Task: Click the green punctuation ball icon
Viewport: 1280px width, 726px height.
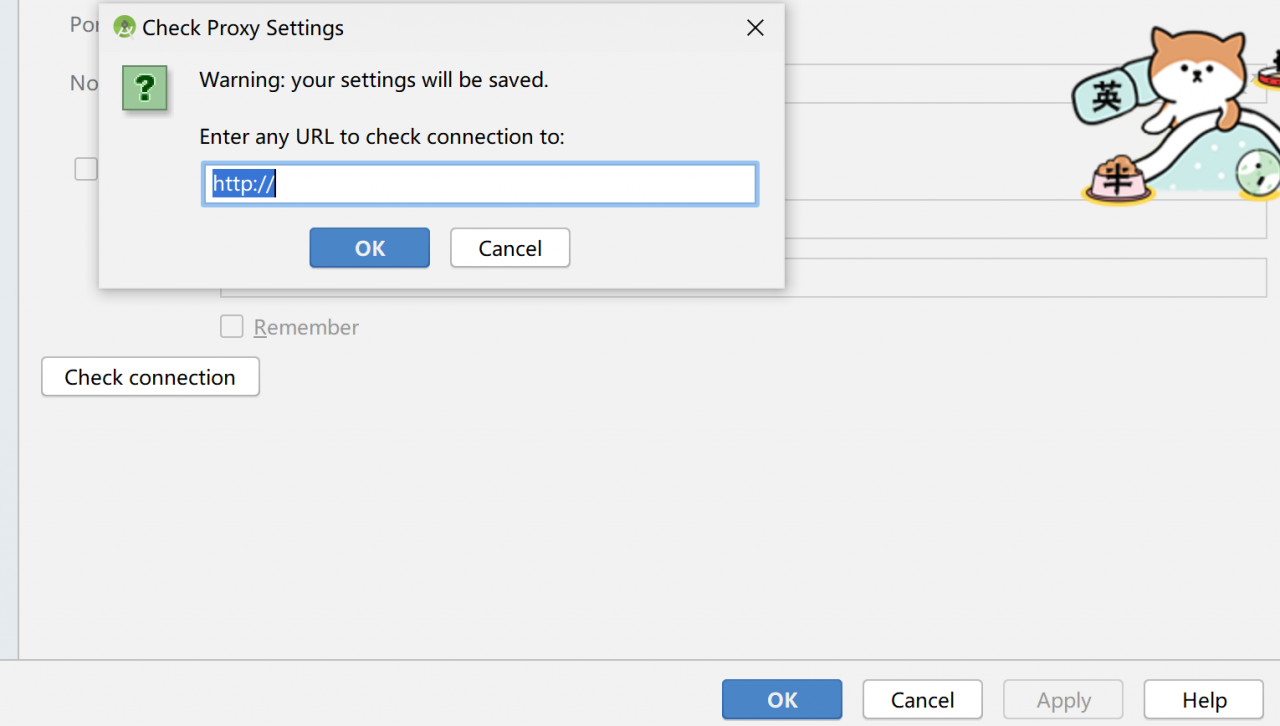Action: 1259,174
